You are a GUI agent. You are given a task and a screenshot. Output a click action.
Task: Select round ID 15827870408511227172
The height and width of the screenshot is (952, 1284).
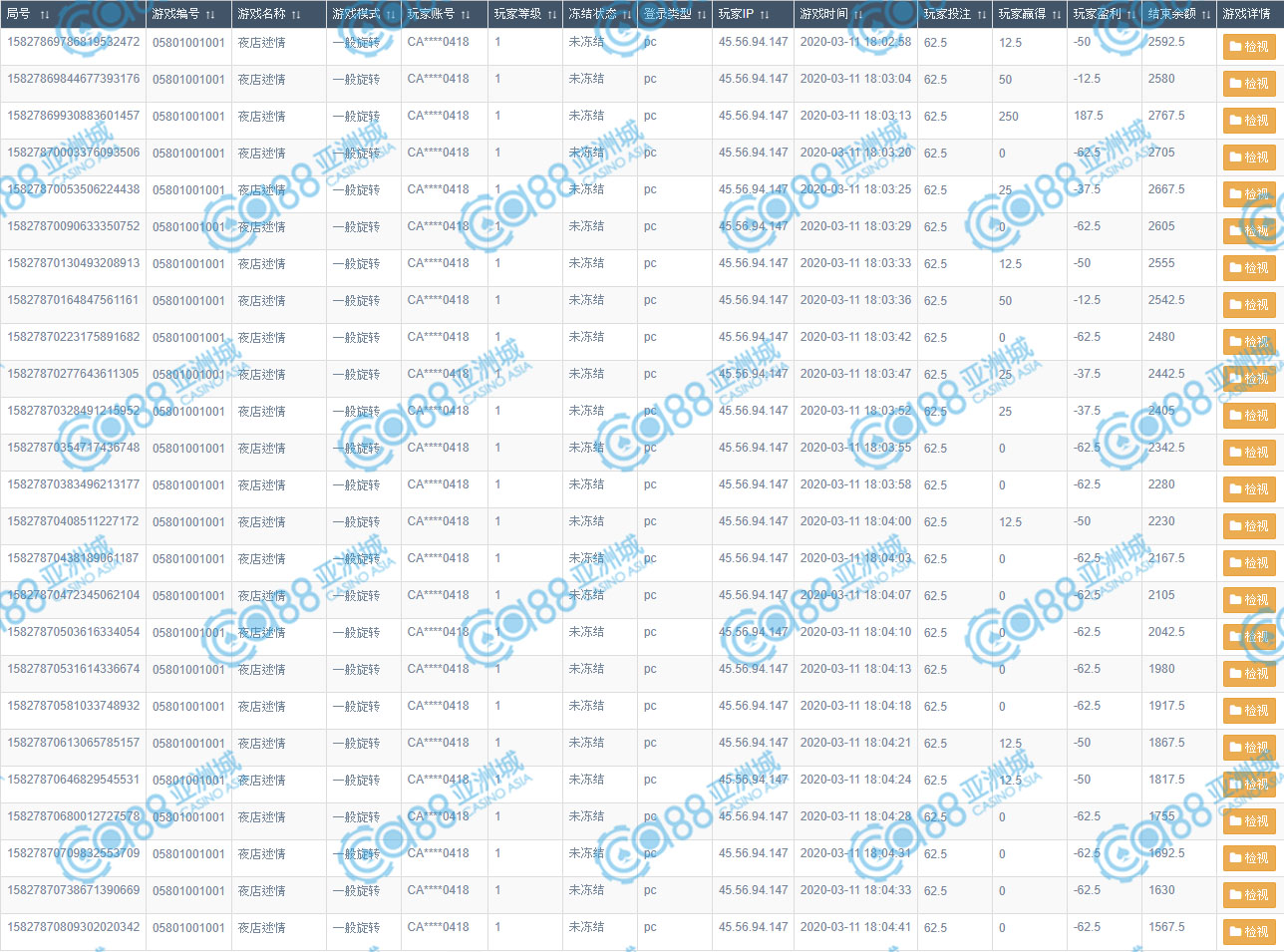click(x=74, y=521)
